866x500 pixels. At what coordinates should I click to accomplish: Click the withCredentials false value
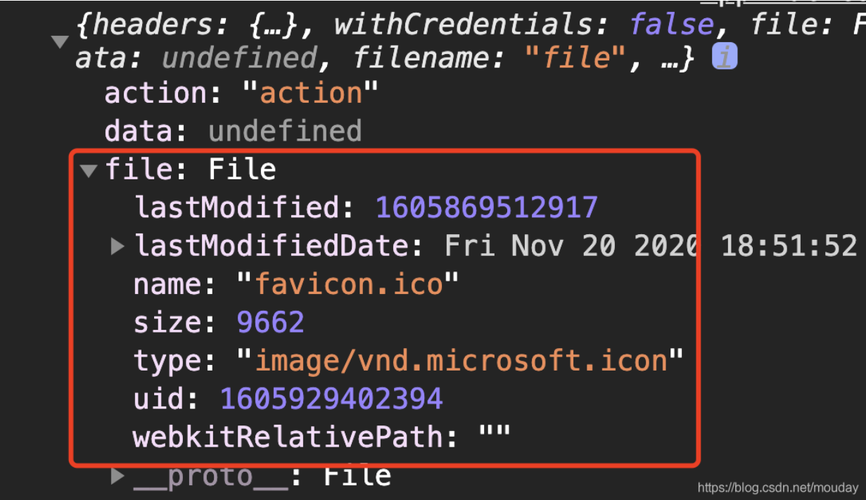click(672, 25)
